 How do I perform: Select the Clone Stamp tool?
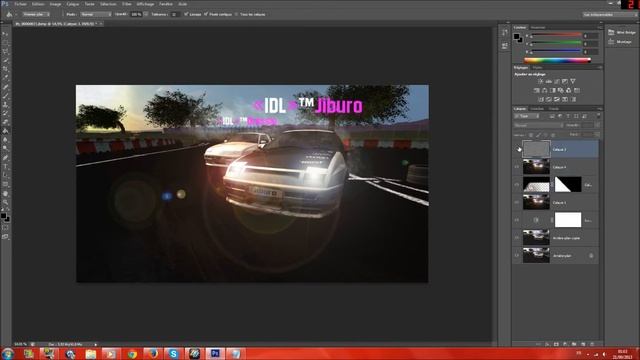pyautogui.click(x=5, y=104)
